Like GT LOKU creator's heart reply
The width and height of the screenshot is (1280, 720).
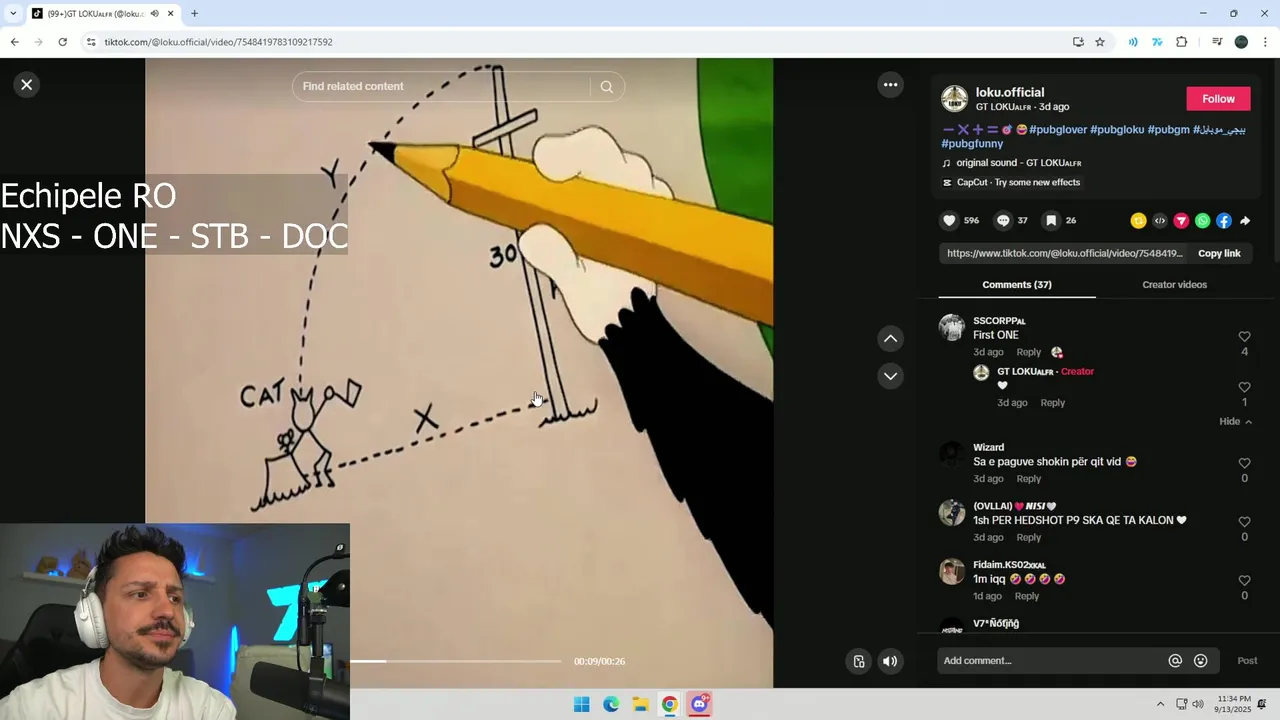(x=1244, y=387)
